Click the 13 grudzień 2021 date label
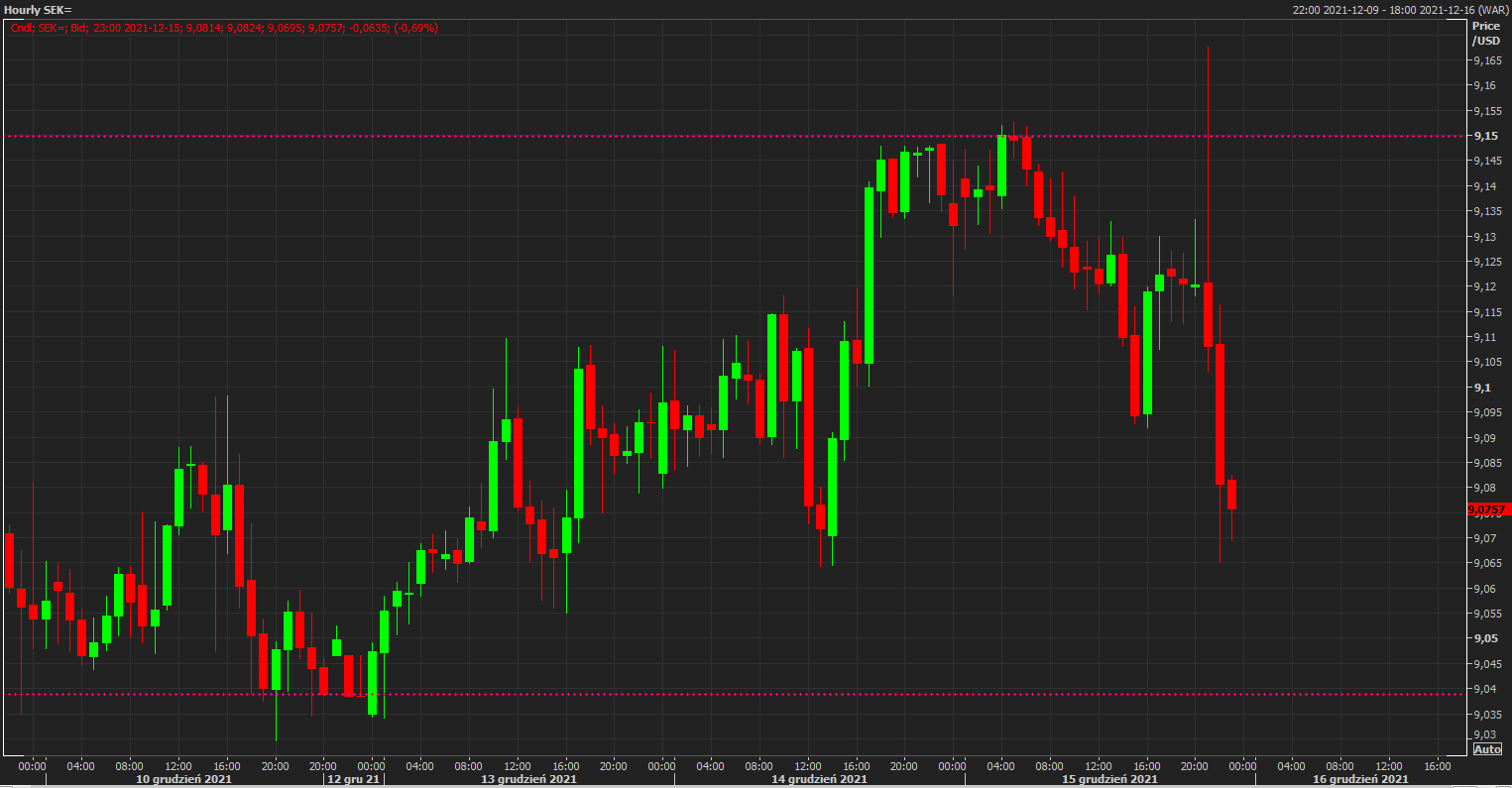The image size is (1512, 788). click(x=528, y=780)
